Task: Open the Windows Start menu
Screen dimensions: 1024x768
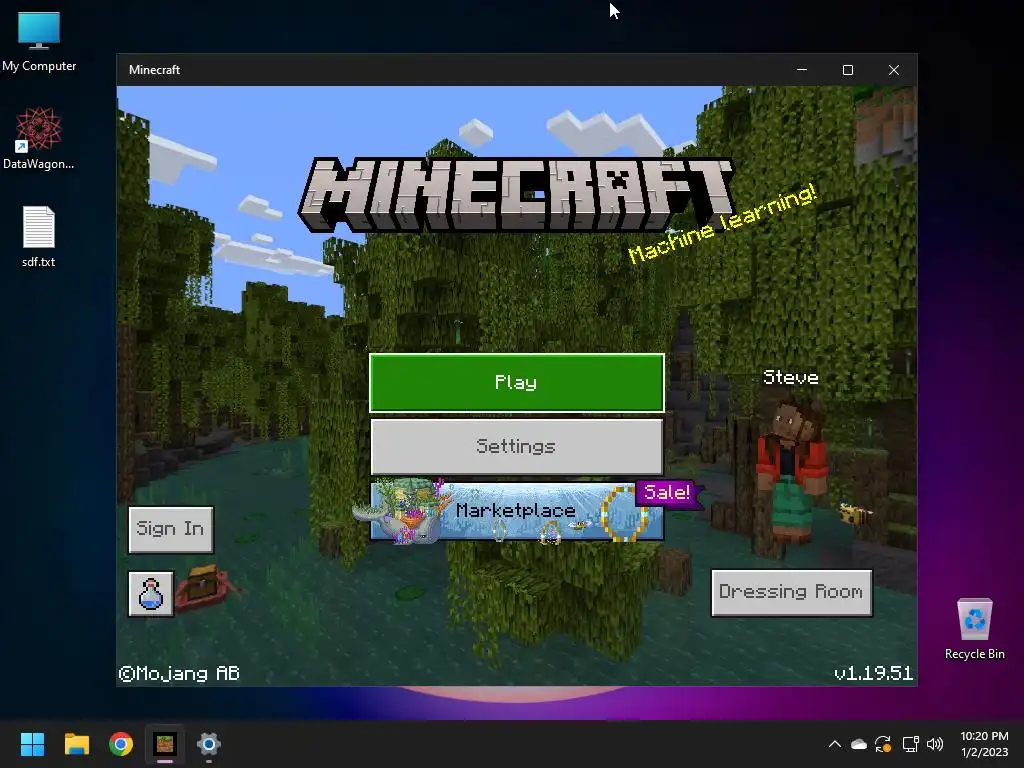Action: click(x=32, y=744)
